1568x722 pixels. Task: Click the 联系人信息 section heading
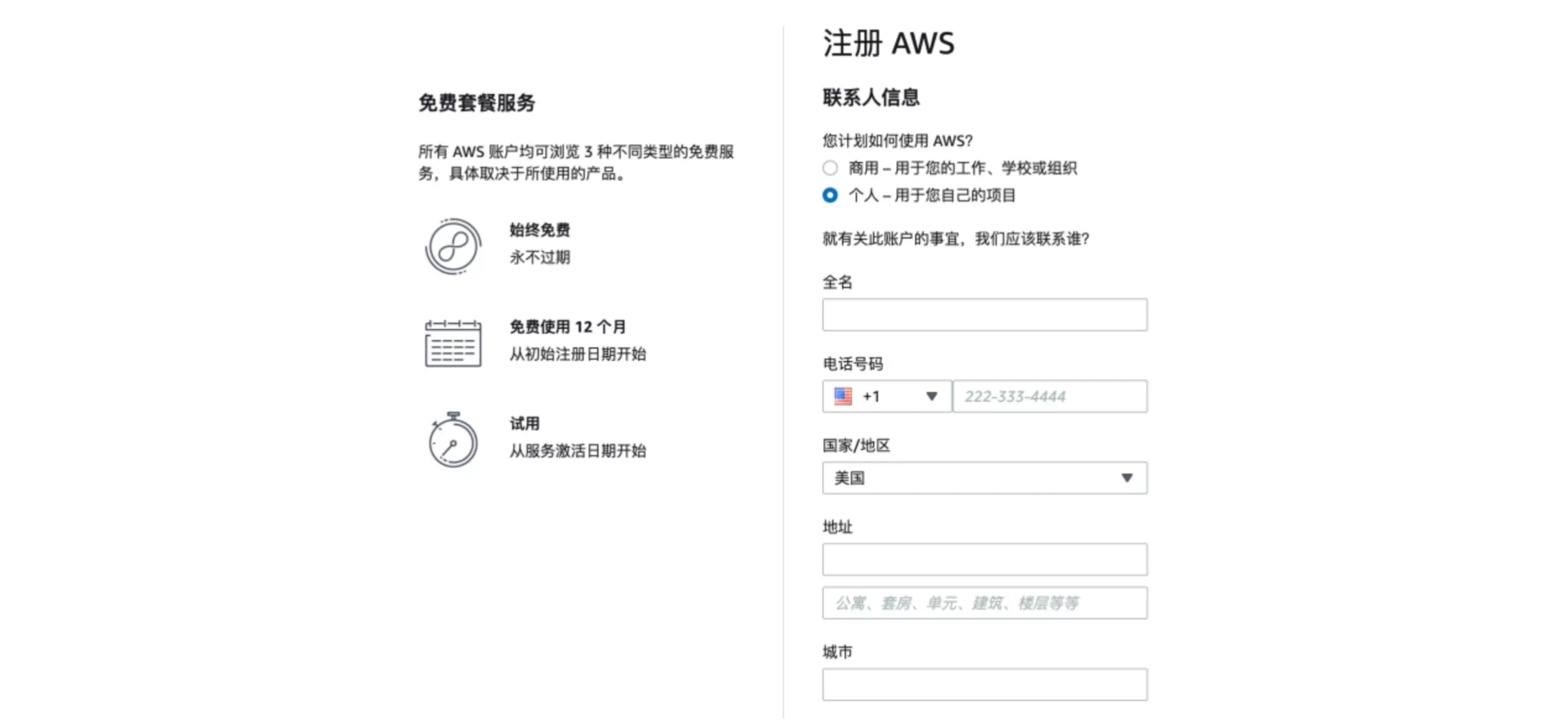click(871, 97)
